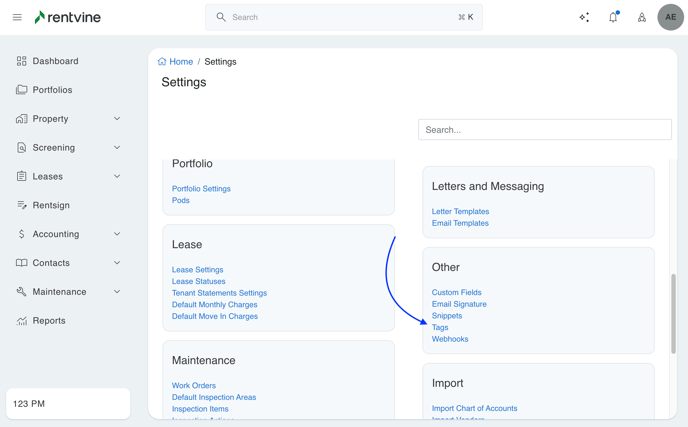Viewport: 688px width, 427px height.
Task: Open the icon left of user avatar
Action: click(641, 17)
